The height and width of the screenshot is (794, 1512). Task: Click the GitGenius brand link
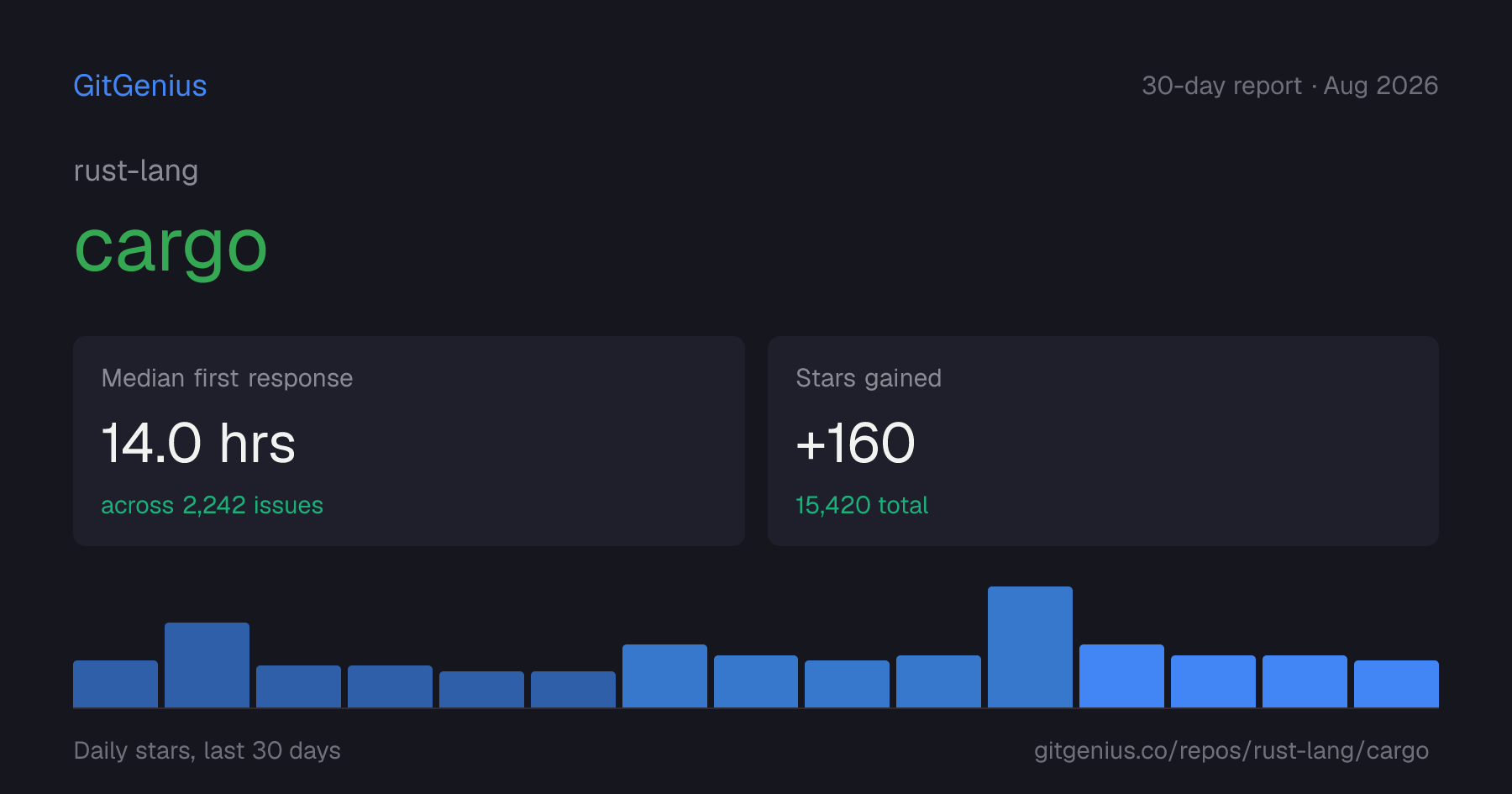(x=140, y=86)
